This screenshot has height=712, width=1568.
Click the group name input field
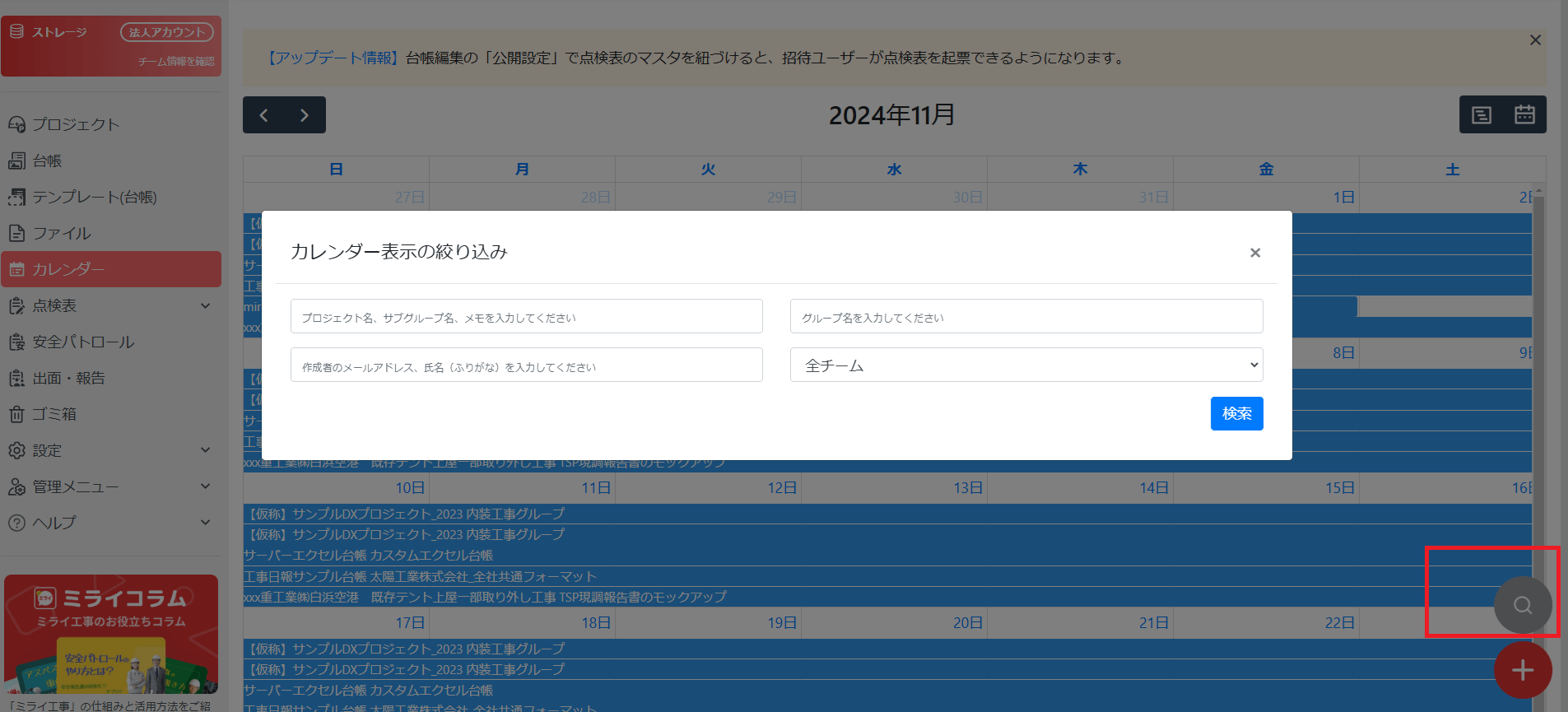[x=1026, y=317]
